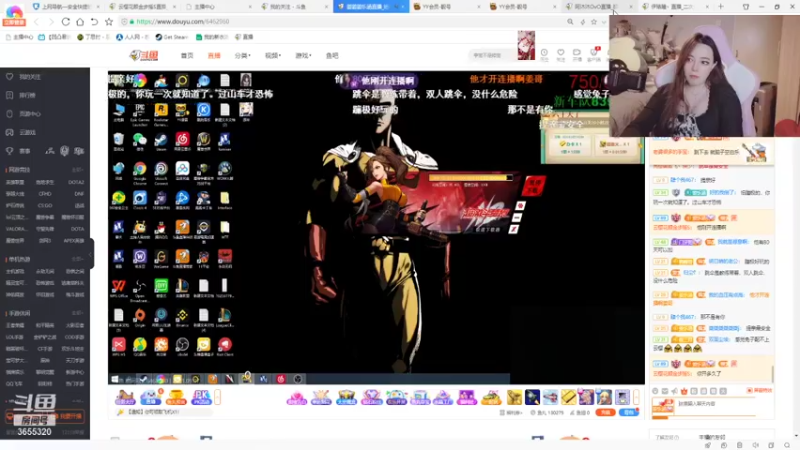Click the history clock icon in Douyu header

pos(544,53)
